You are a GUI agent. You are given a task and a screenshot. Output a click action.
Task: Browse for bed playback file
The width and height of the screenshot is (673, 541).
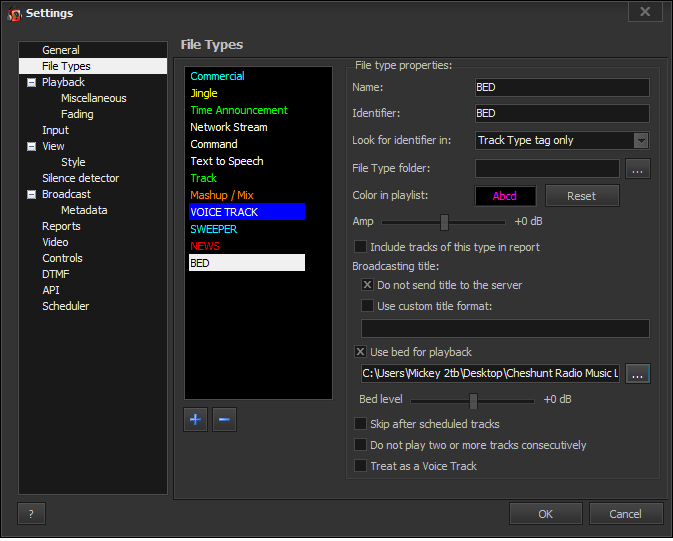point(637,375)
